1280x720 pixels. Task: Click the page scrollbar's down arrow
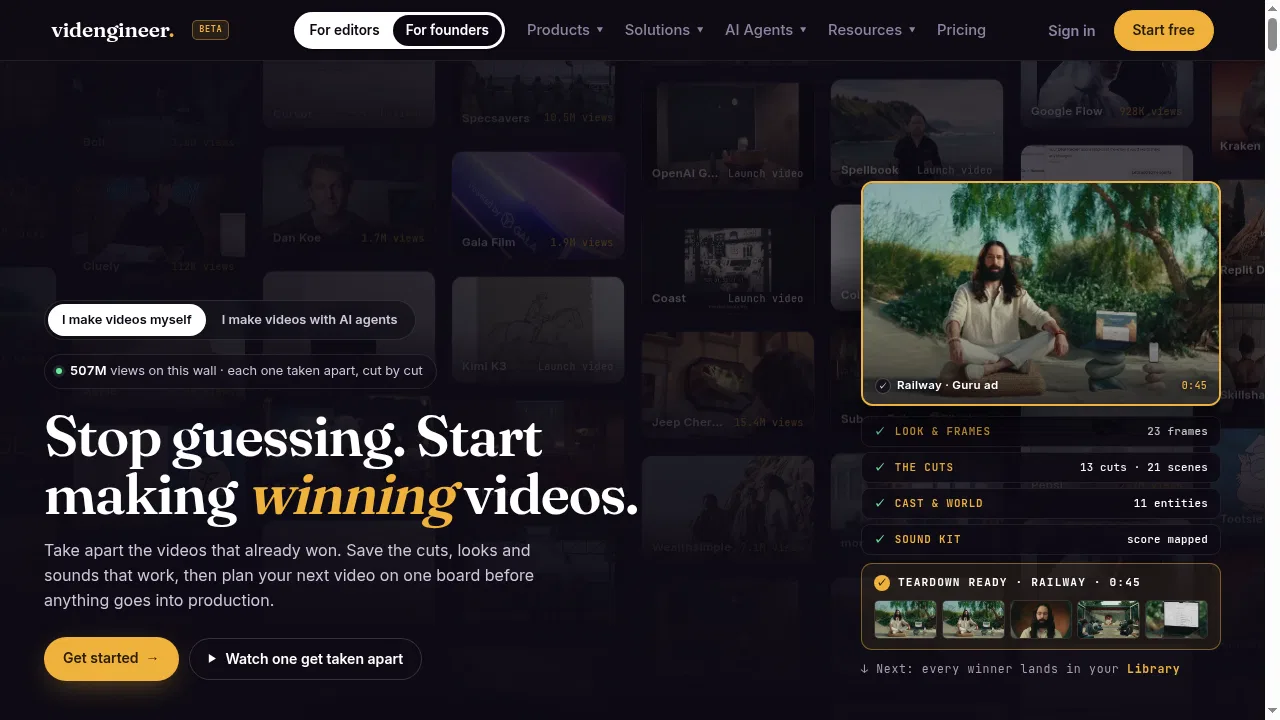click(x=1272, y=712)
